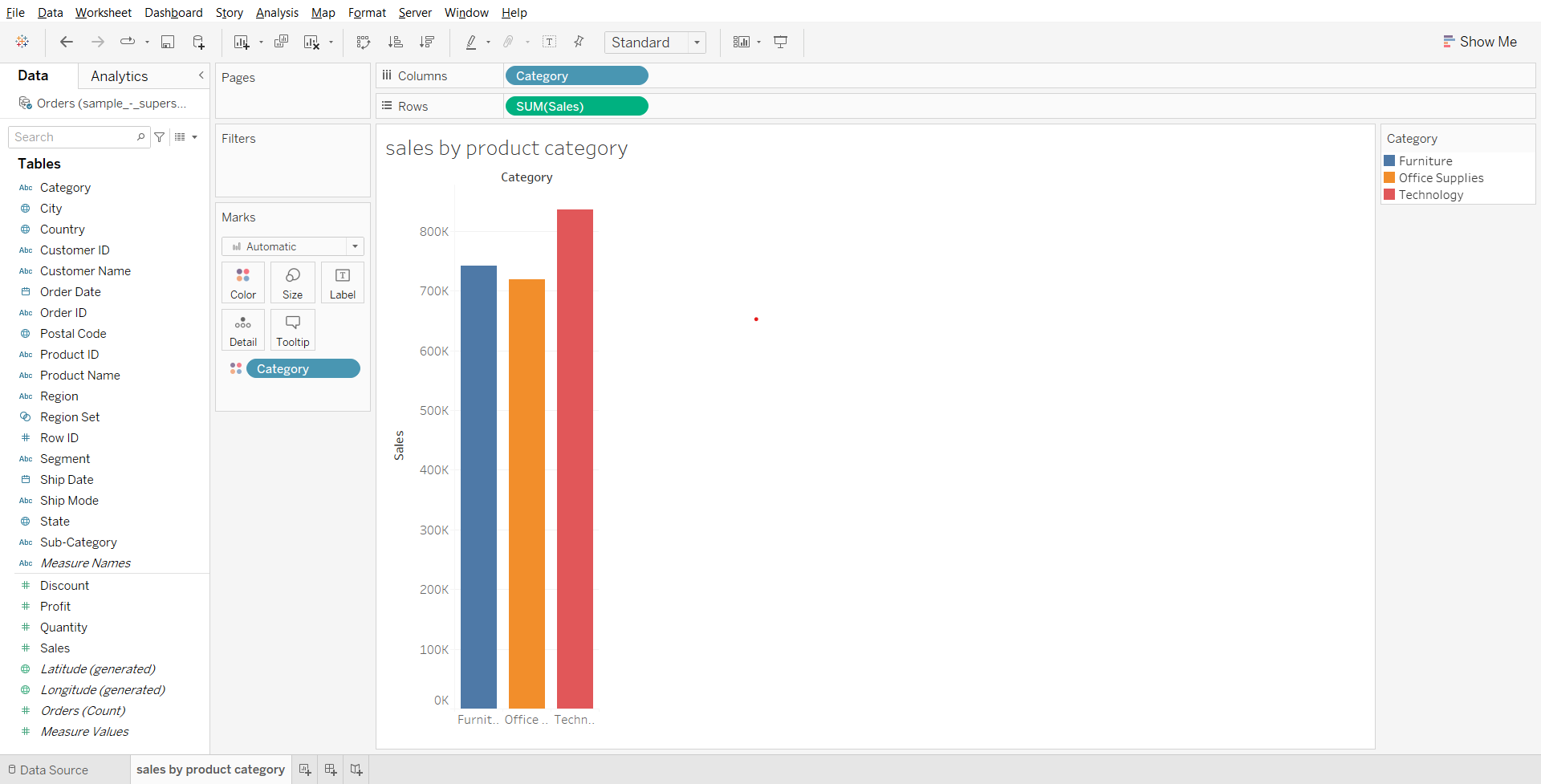The height and width of the screenshot is (784, 1541).
Task: Open the Analysis menu
Action: click(x=277, y=13)
